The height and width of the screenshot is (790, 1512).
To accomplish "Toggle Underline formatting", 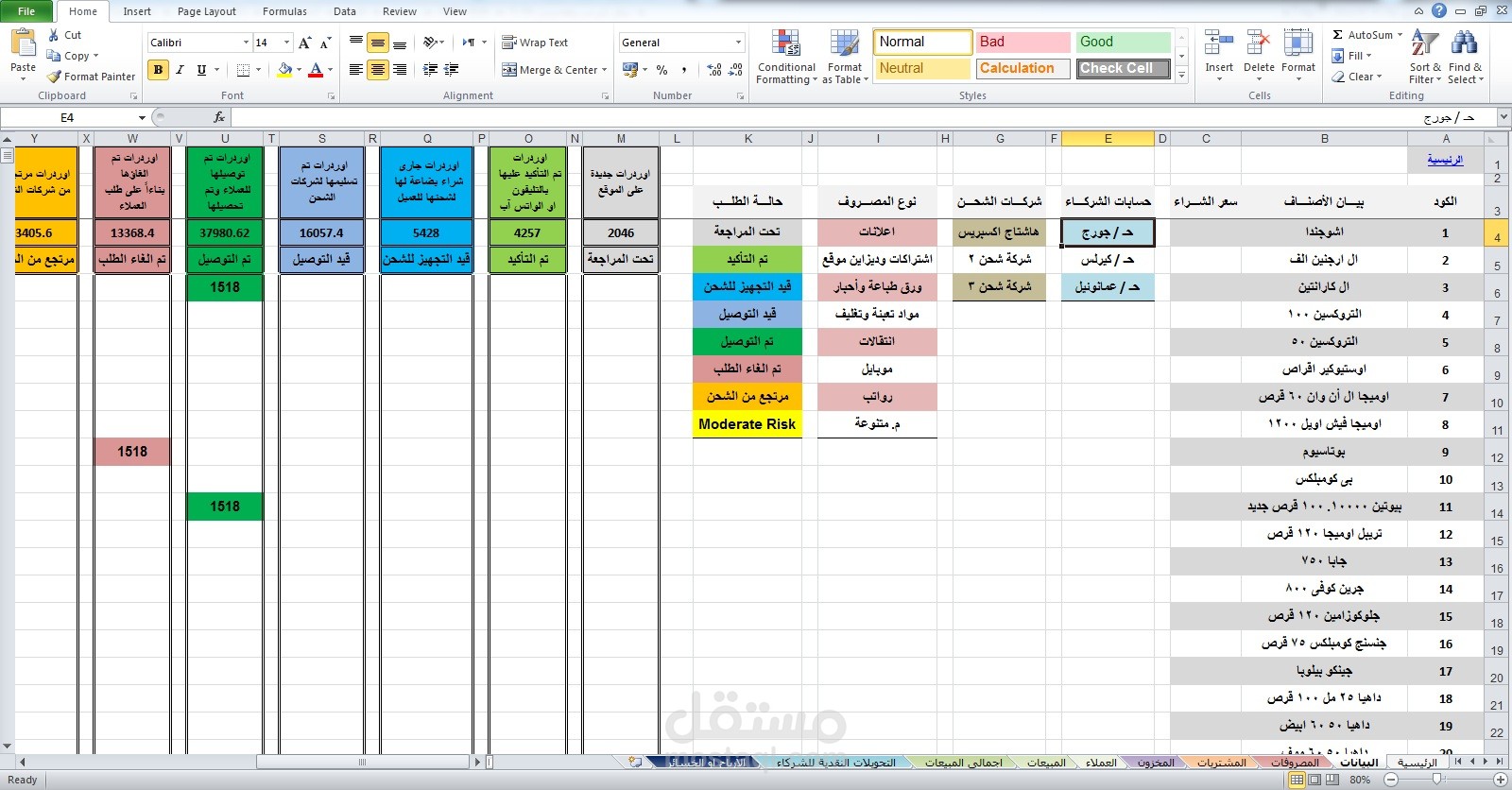I will tap(201, 70).
